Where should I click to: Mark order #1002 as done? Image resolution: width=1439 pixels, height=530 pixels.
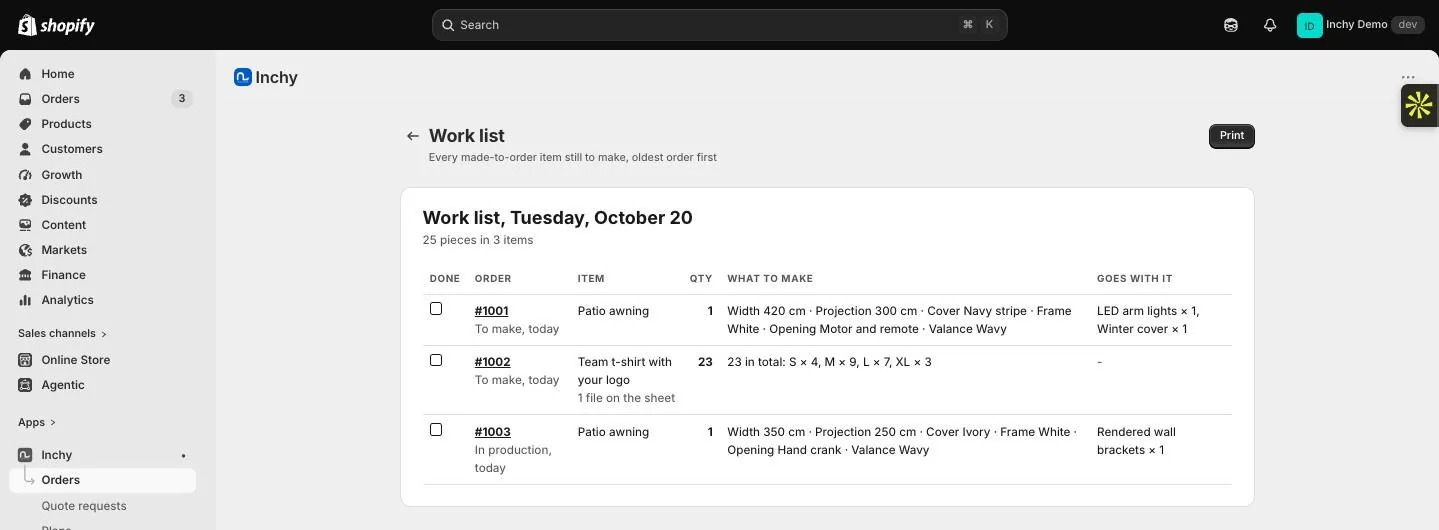coord(436,360)
